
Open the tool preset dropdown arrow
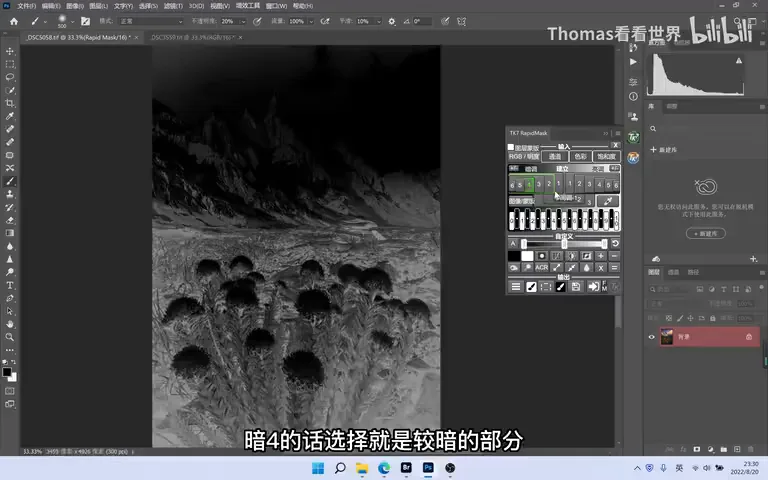tap(45, 22)
